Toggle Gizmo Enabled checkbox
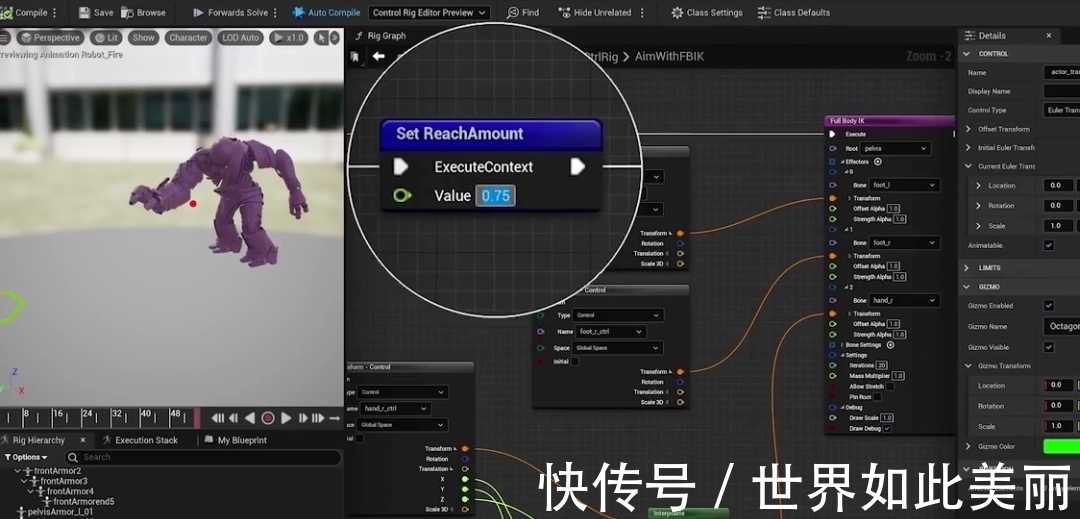 1048,306
